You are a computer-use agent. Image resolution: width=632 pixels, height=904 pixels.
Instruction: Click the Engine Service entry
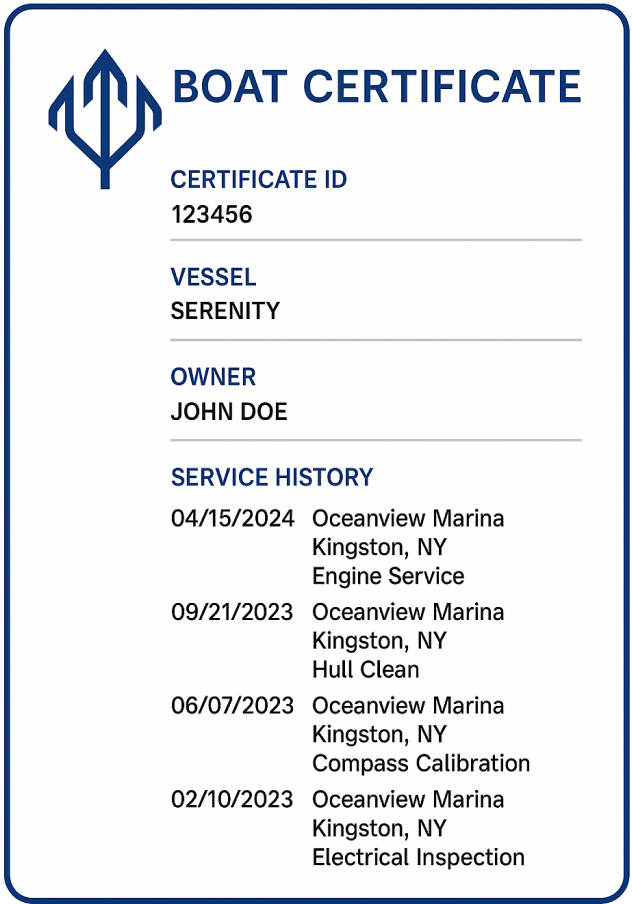point(388,576)
